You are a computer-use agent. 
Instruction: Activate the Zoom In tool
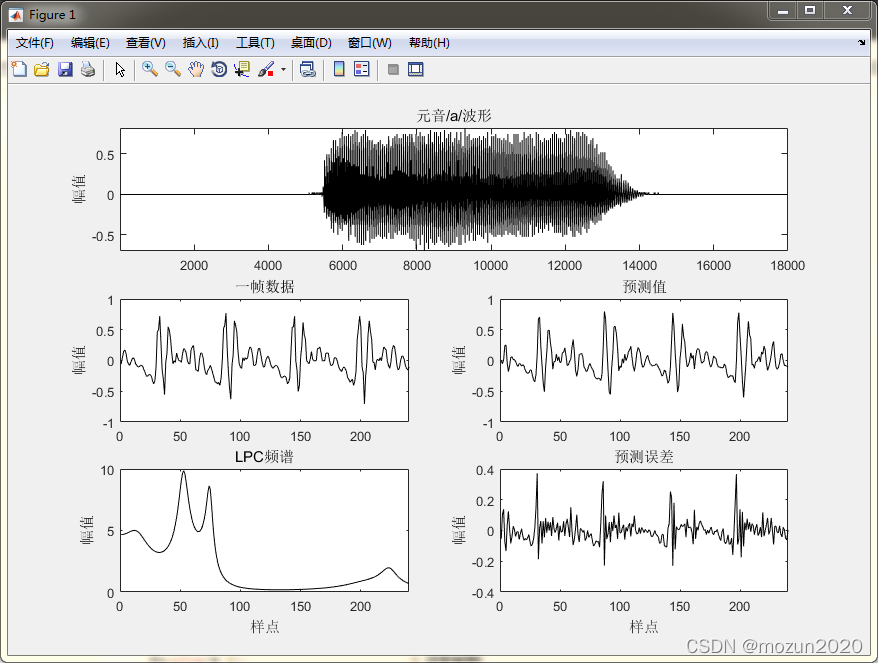tap(150, 69)
